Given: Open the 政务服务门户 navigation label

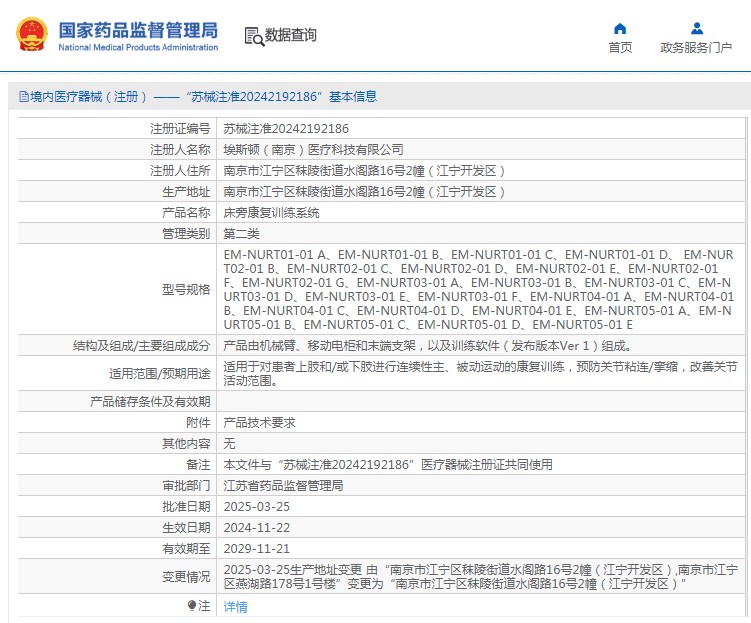Looking at the screenshot, I should coord(696,47).
